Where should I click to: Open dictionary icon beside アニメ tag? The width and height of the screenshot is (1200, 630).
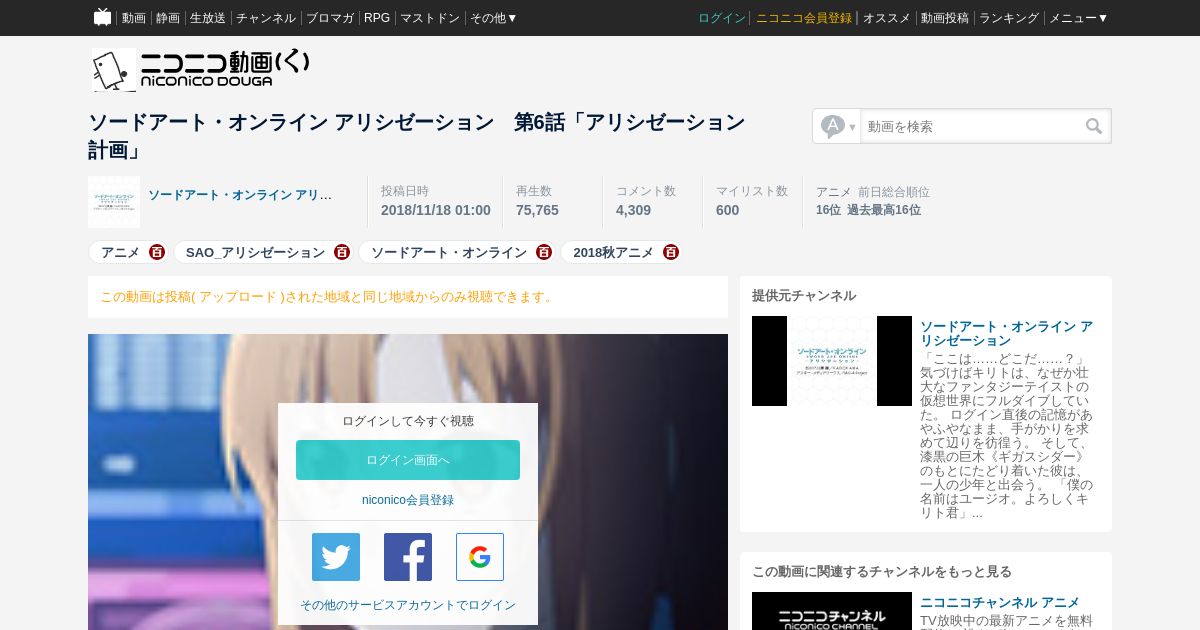pos(157,252)
